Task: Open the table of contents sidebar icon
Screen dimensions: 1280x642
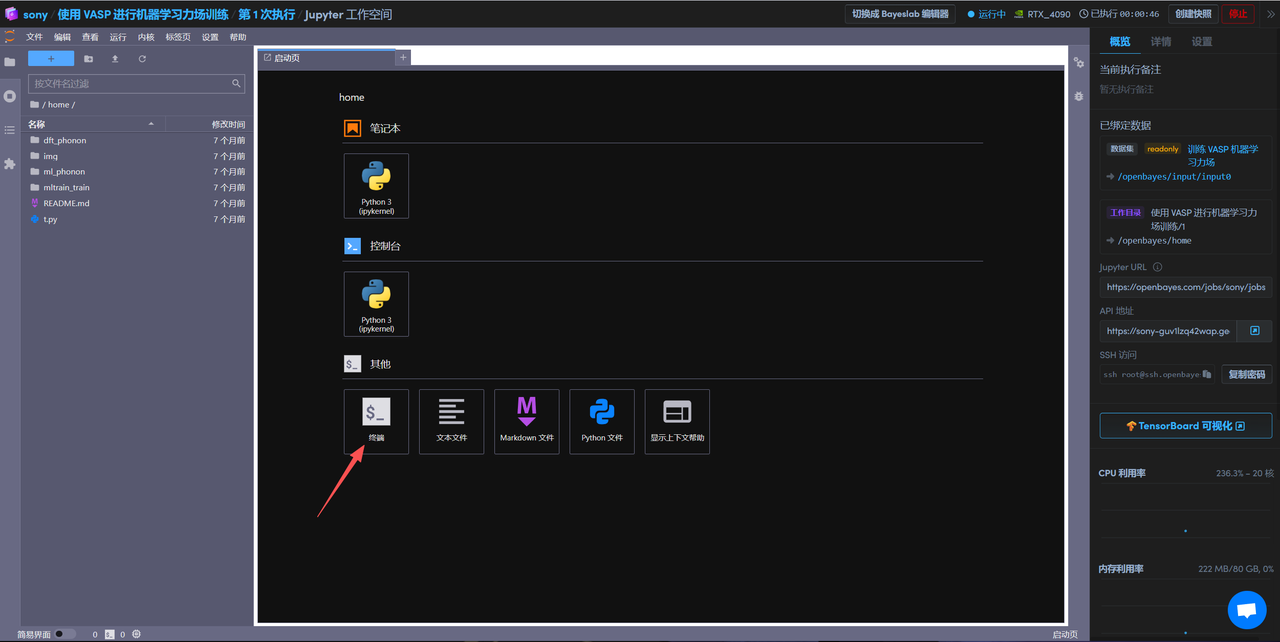Action: click(10, 130)
